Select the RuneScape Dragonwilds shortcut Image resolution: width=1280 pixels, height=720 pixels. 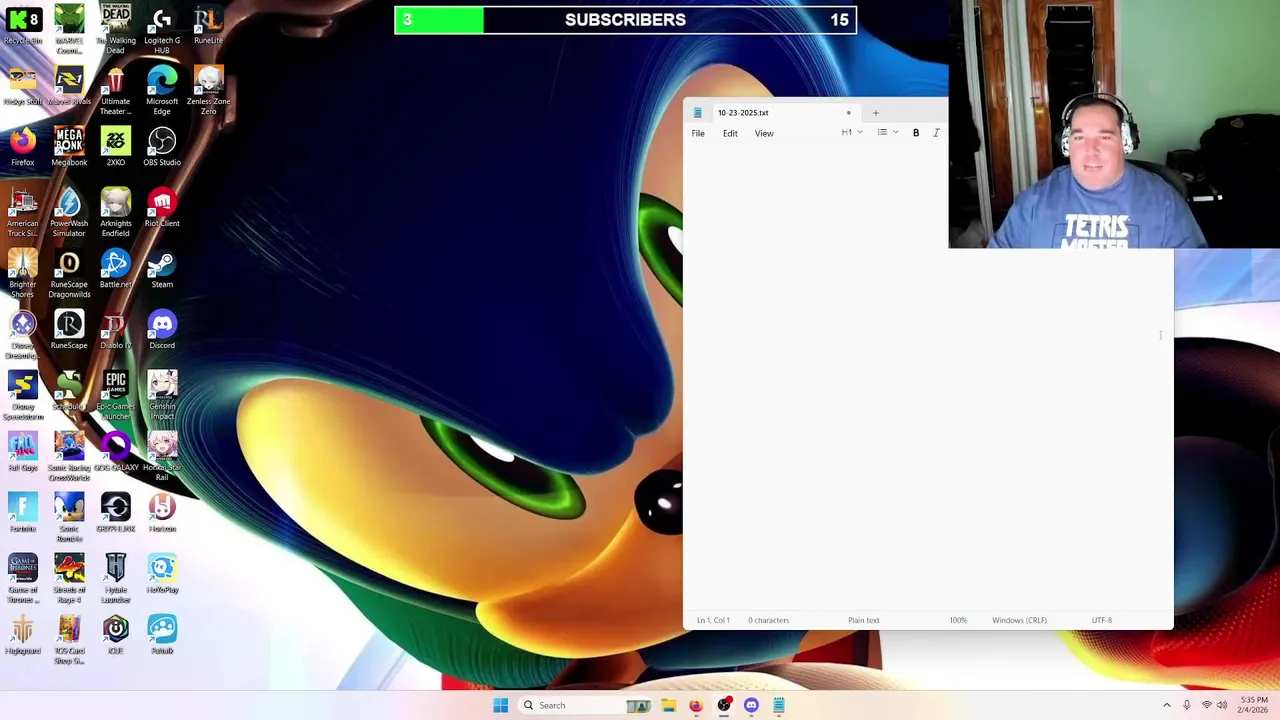coord(69,274)
